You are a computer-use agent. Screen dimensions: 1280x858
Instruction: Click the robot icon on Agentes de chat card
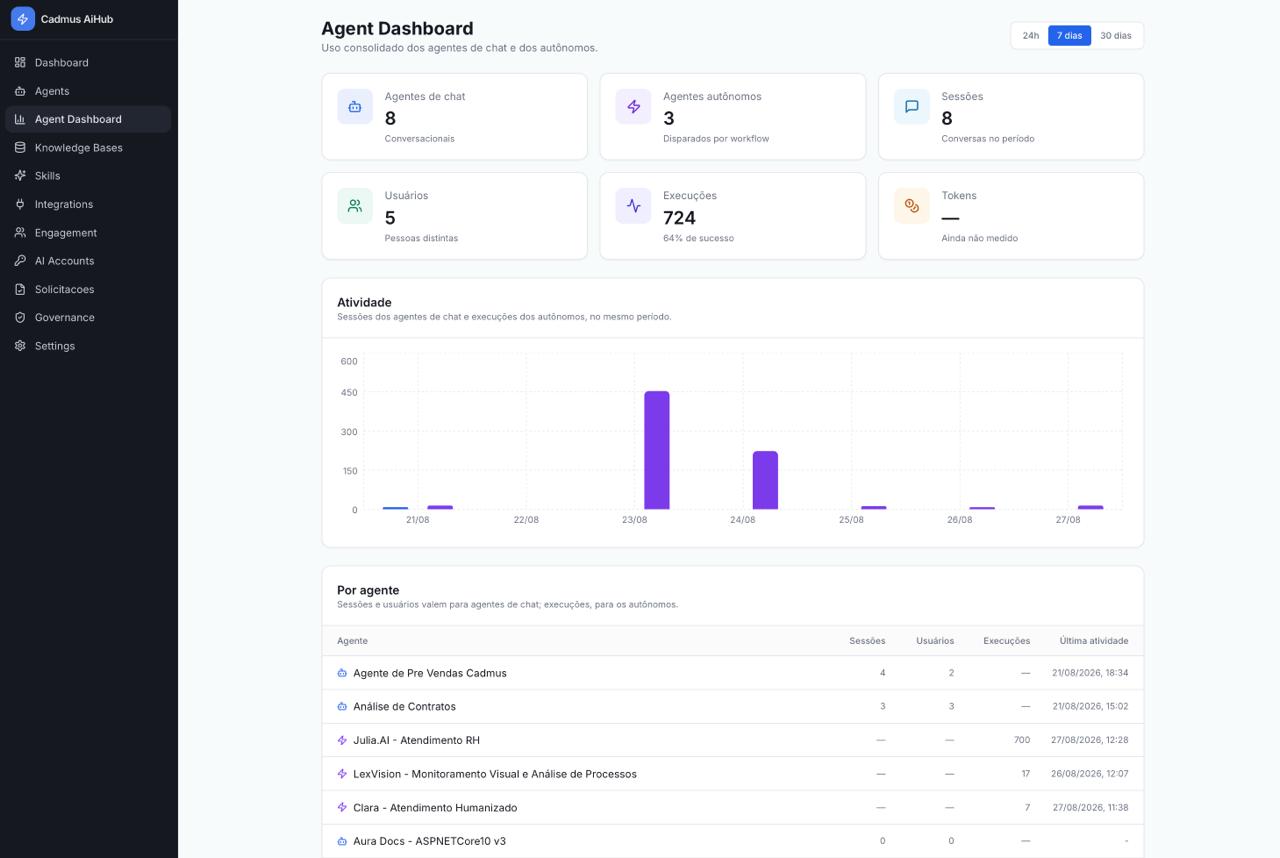pyautogui.click(x=355, y=106)
